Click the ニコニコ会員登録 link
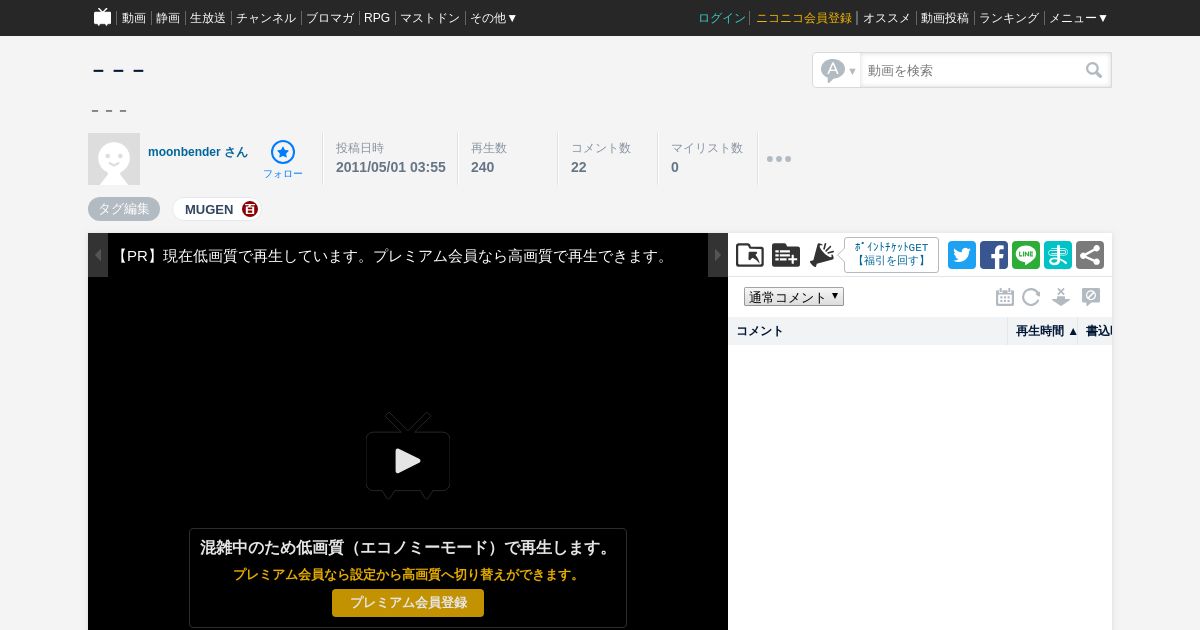 [x=804, y=18]
